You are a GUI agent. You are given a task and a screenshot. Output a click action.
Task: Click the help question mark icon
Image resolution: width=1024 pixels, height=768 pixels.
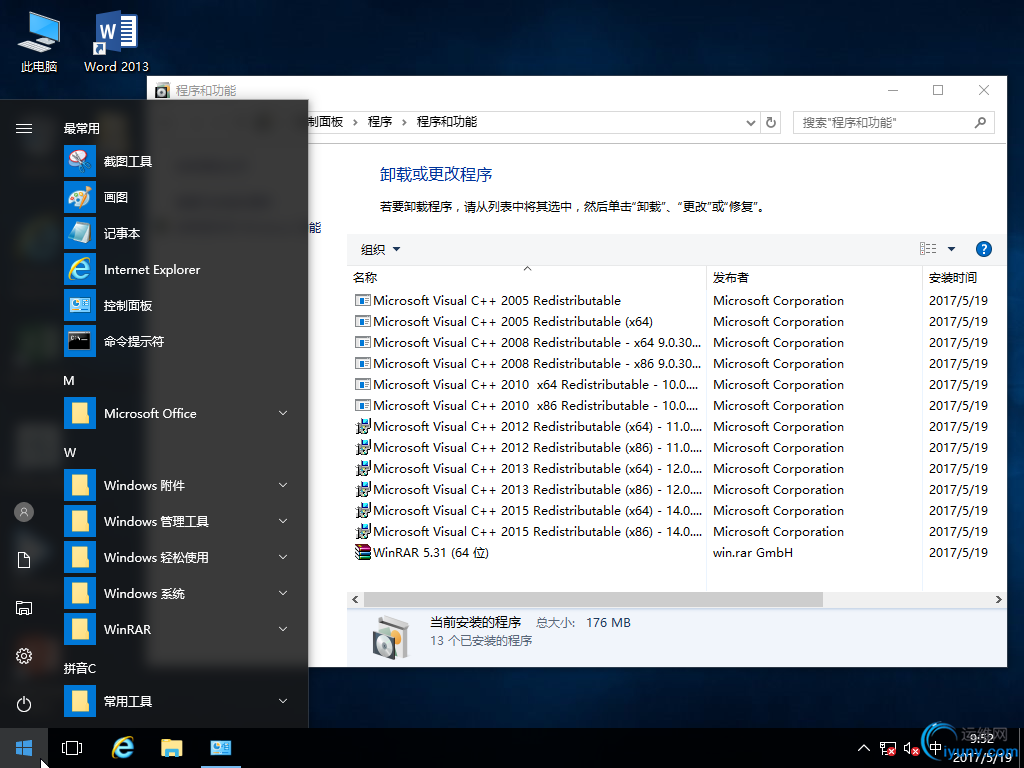tap(984, 249)
